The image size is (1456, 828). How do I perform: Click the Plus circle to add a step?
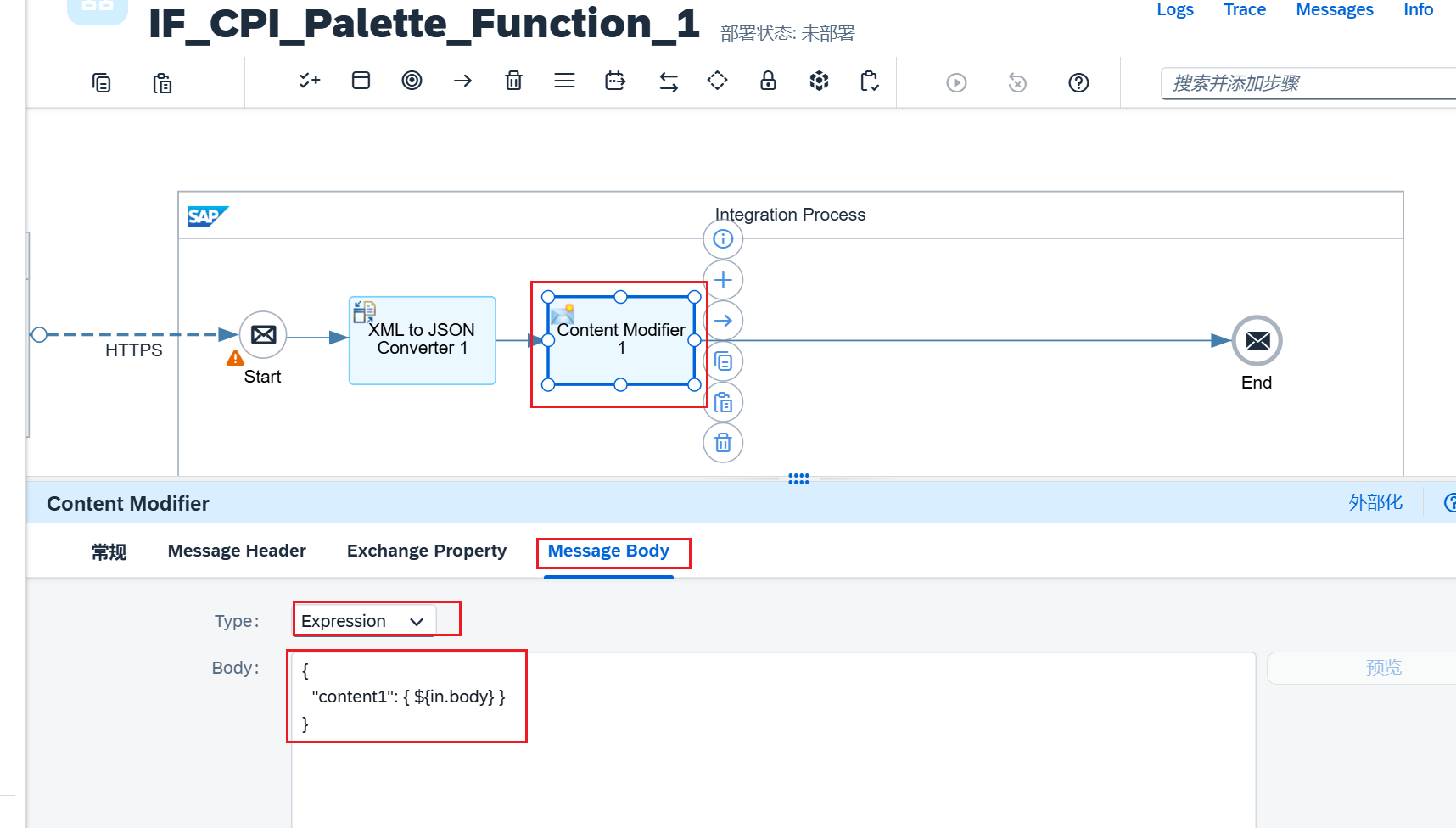(x=722, y=279)
